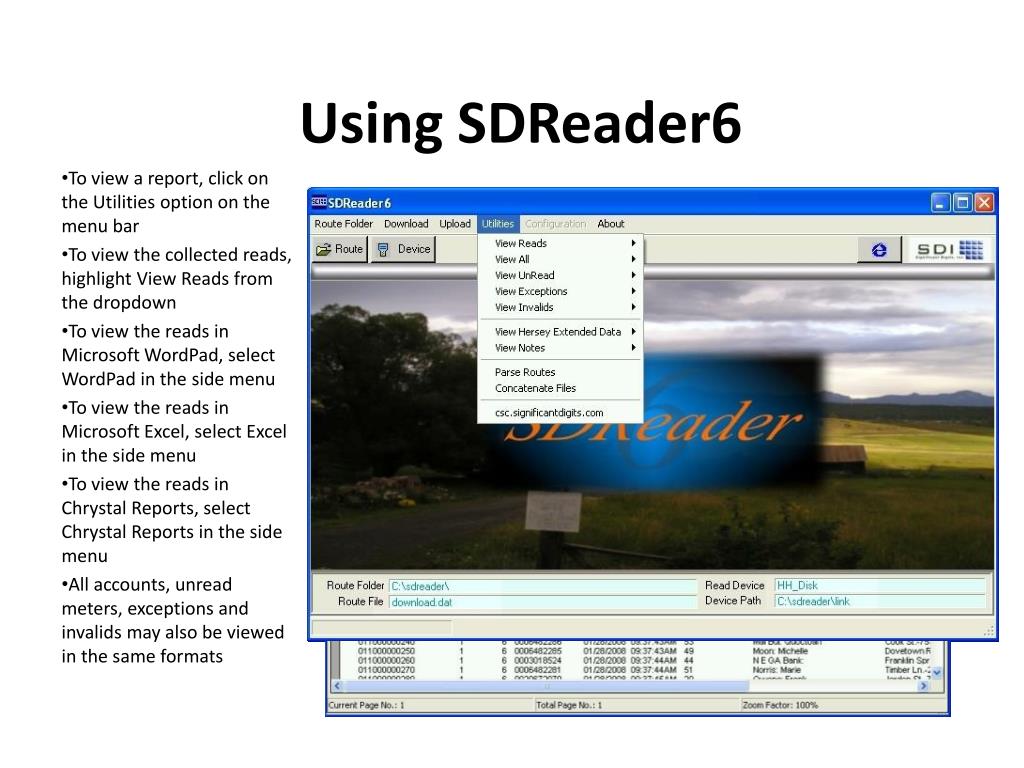
Task: Click account 011000000250 in report
Action: [386, 651]
